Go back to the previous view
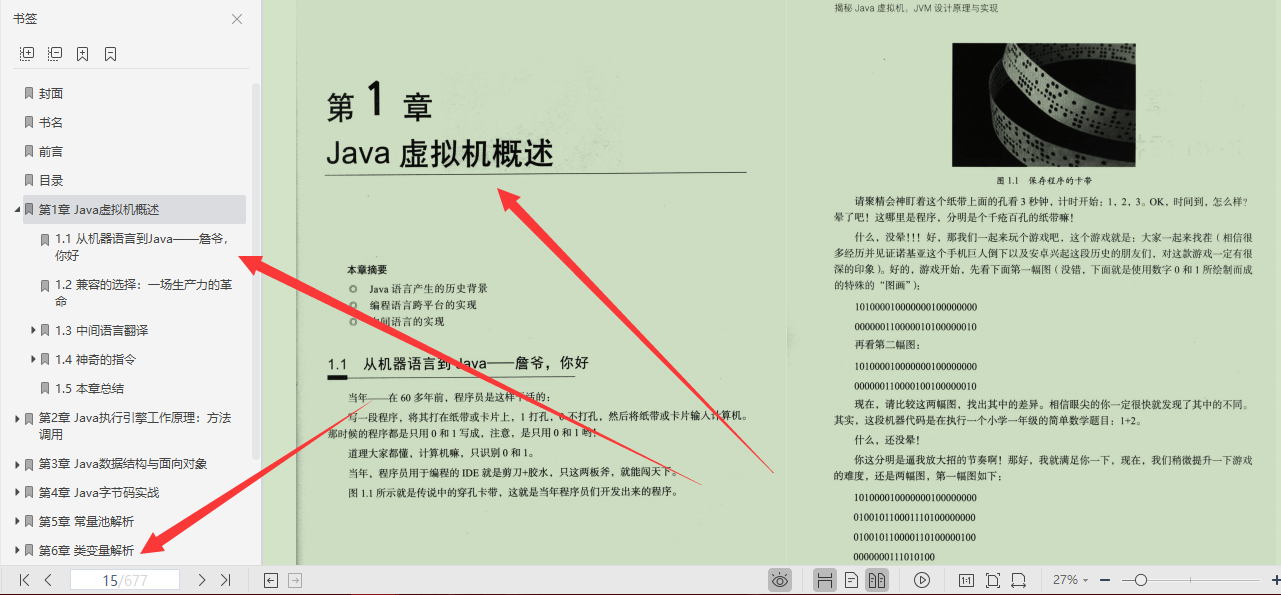Viewport: 1281px width, 595px height. [x=270, y=580]
